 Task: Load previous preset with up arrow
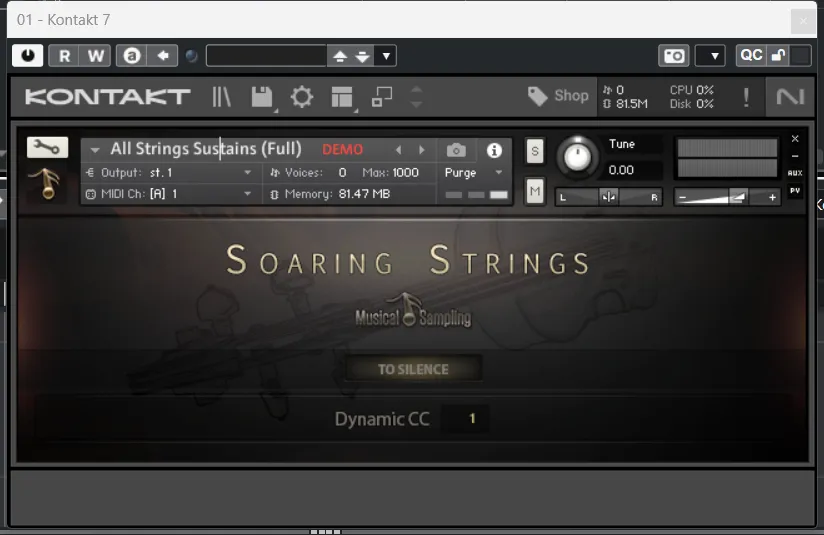tap(339, 56)
